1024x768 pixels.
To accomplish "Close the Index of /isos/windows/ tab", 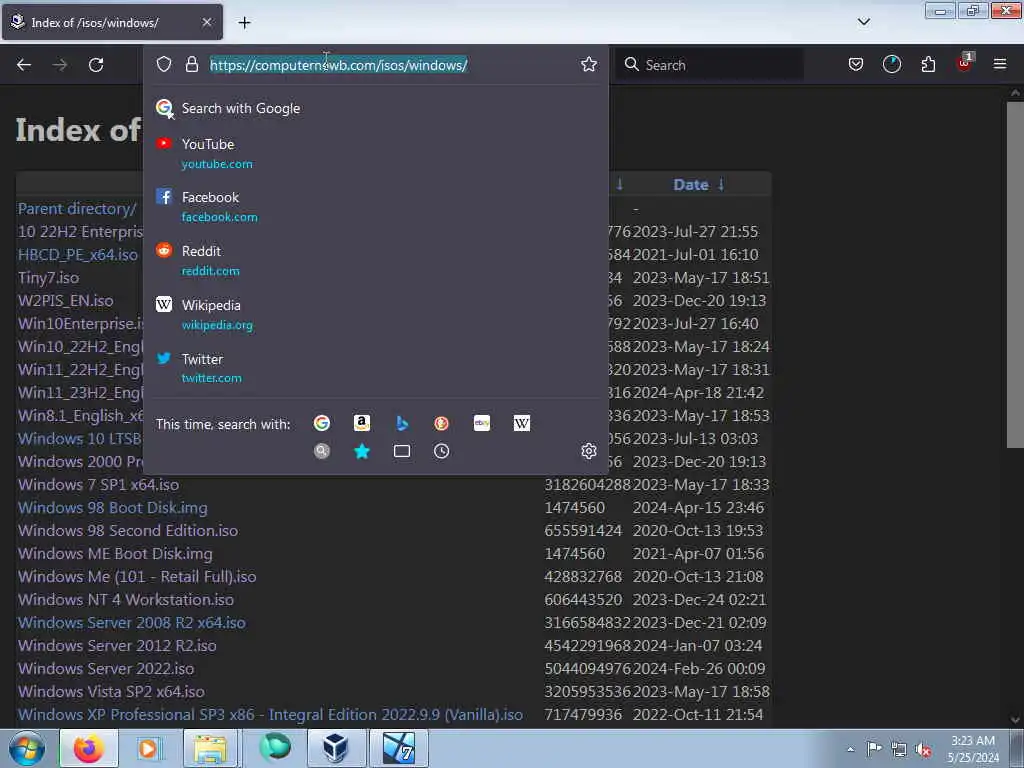I will (207, 22).
